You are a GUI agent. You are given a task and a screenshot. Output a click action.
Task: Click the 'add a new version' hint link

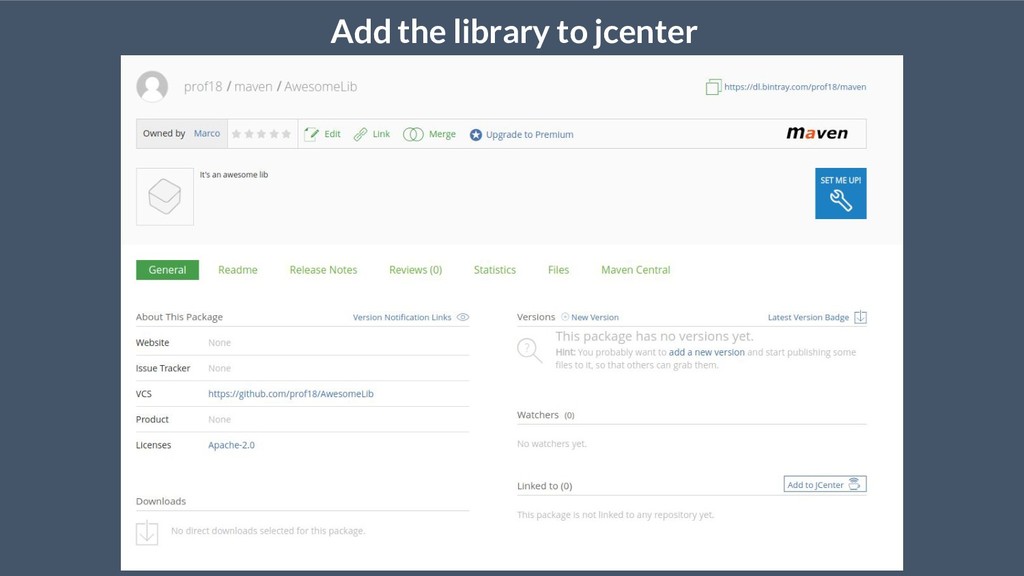(x=707, y=352)
